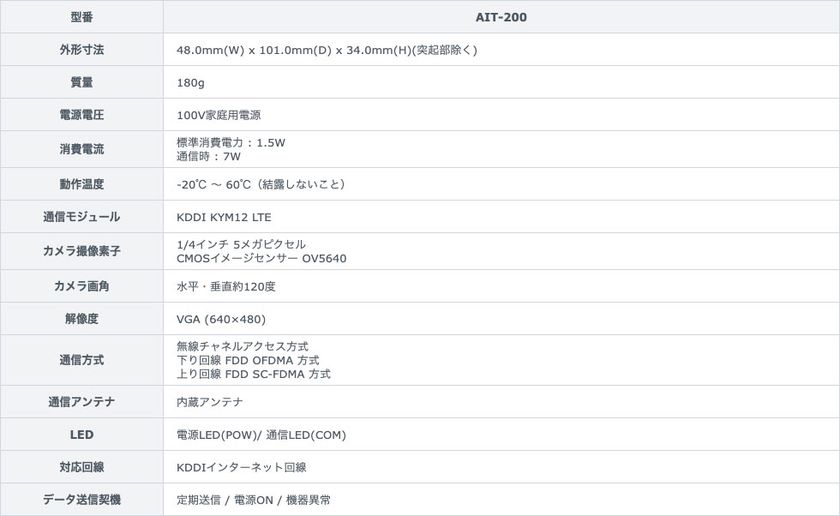Image resolution: width=840 pixels, height=516 pixels.
Task: Click the 下り回線 FDD OFDMA 方式 line
Action: point(248,360)
